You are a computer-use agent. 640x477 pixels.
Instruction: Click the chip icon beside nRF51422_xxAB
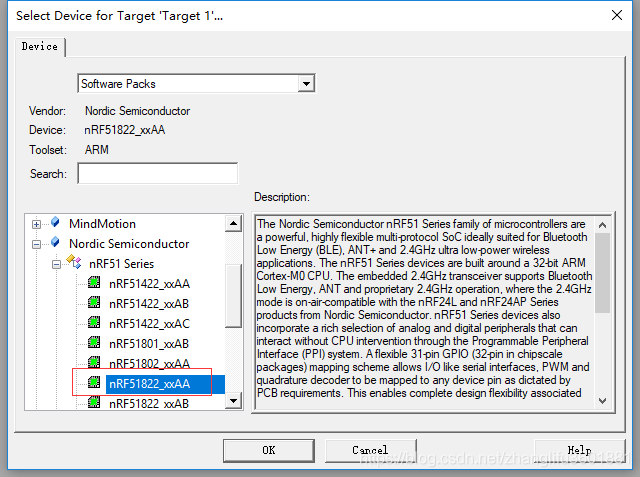(x=94, y=302)
